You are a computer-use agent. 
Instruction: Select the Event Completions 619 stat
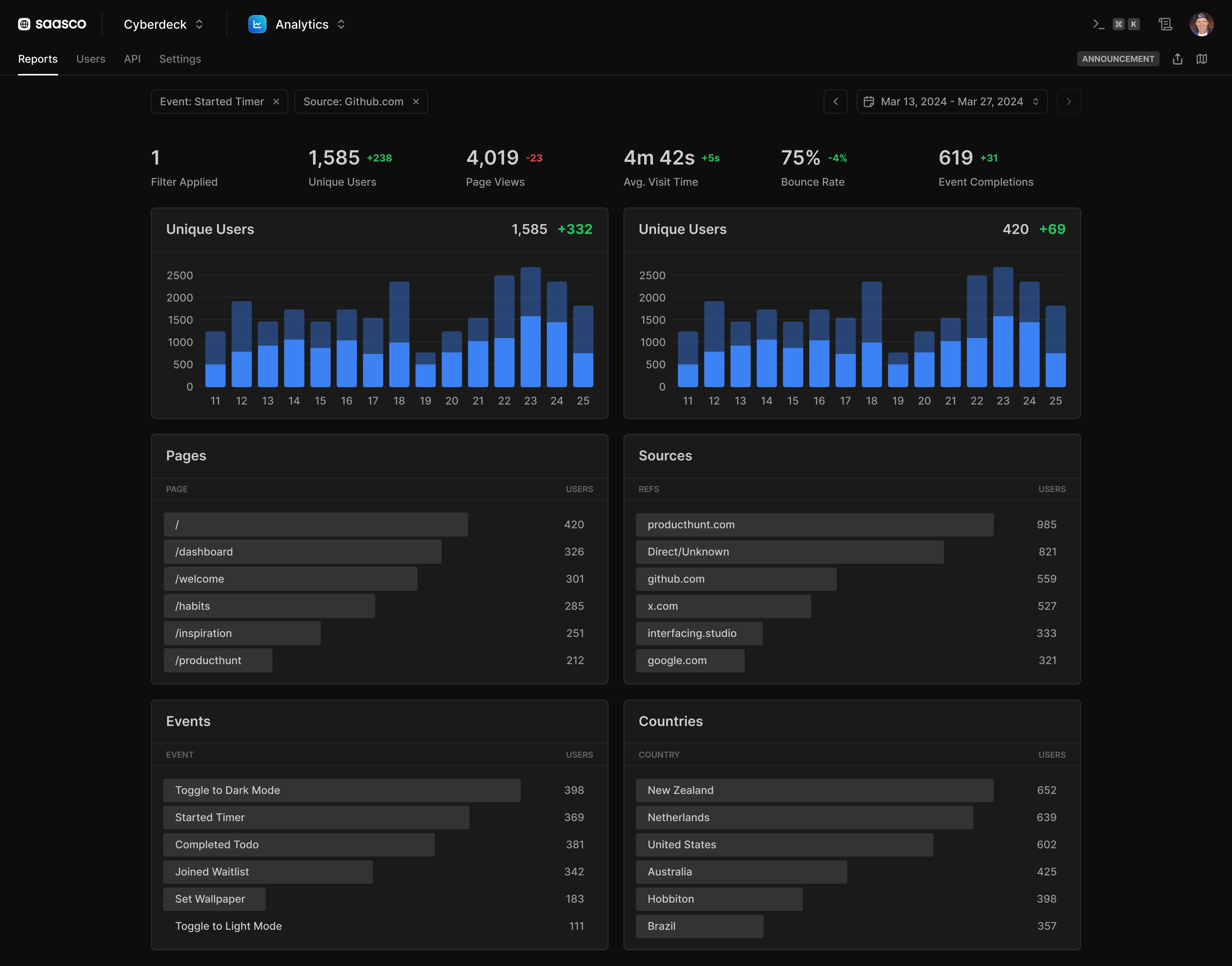(986, 168)
